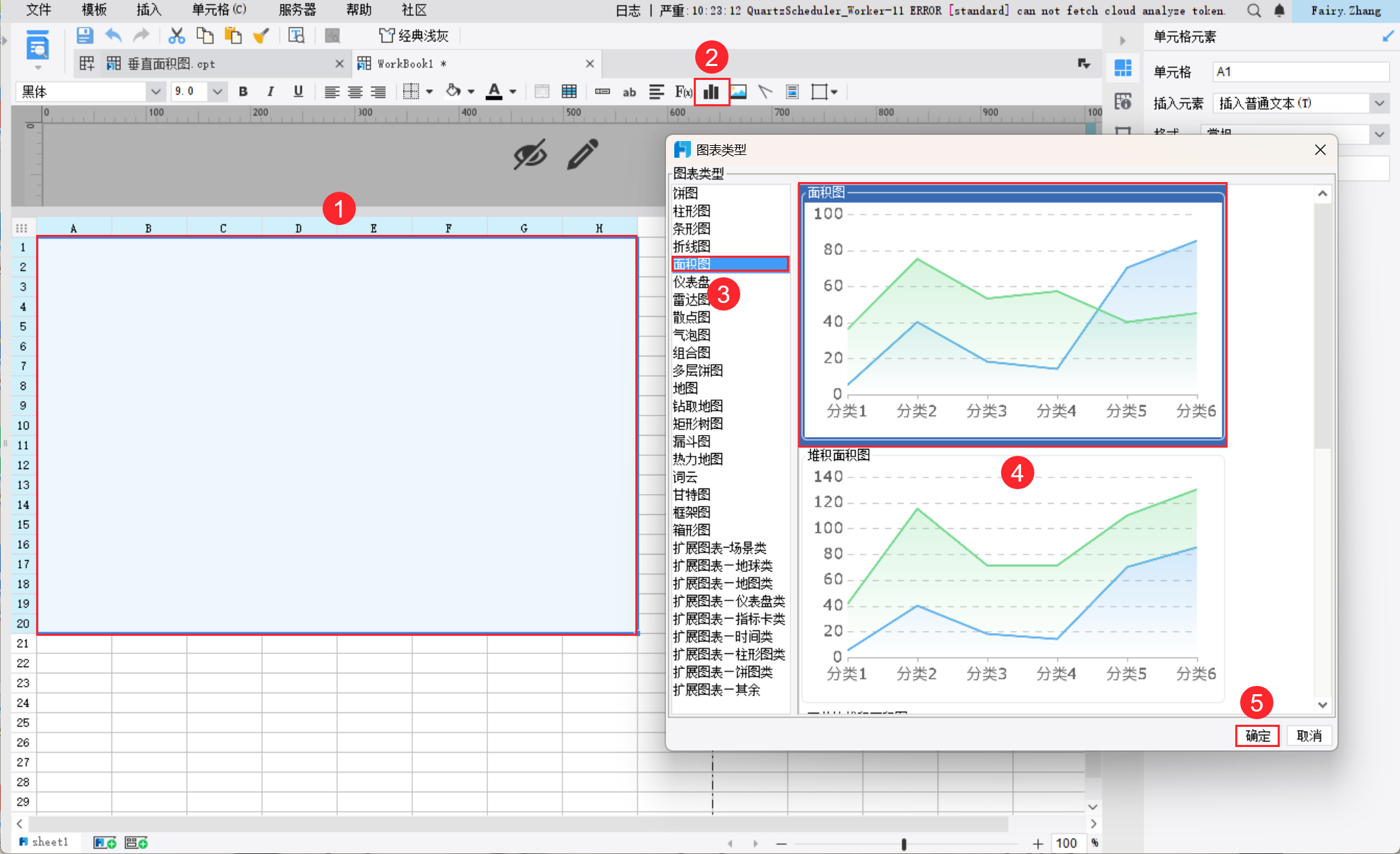Image resolution: width=1400 pixels, height=854 pixels.
Task: Click the 经典浅灰 theme button
Action: coord(414,35)
